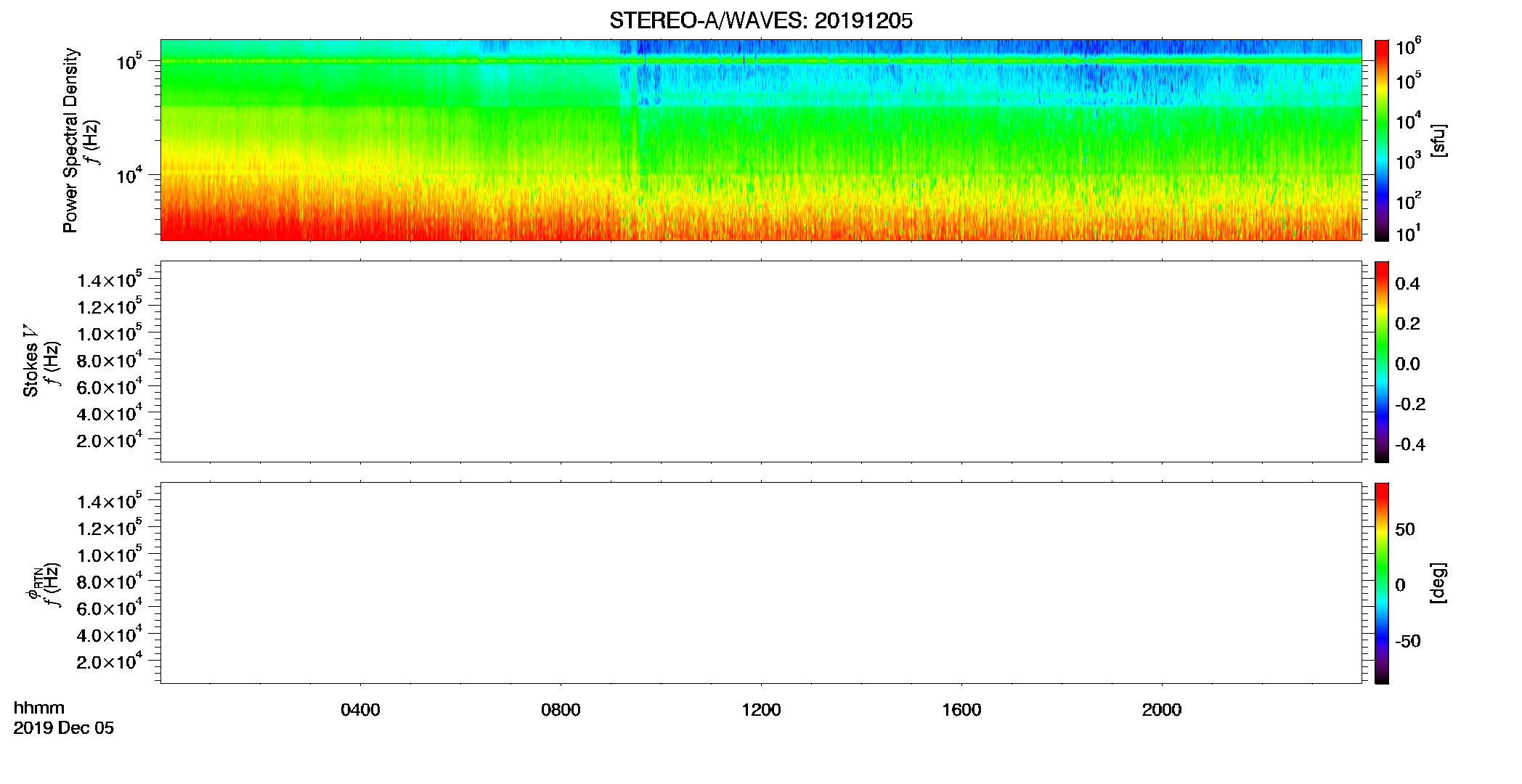The width and height of the screenshot is (1522, 784).
Task: Click the 1600 time tick label
Action: pos(961,710)
